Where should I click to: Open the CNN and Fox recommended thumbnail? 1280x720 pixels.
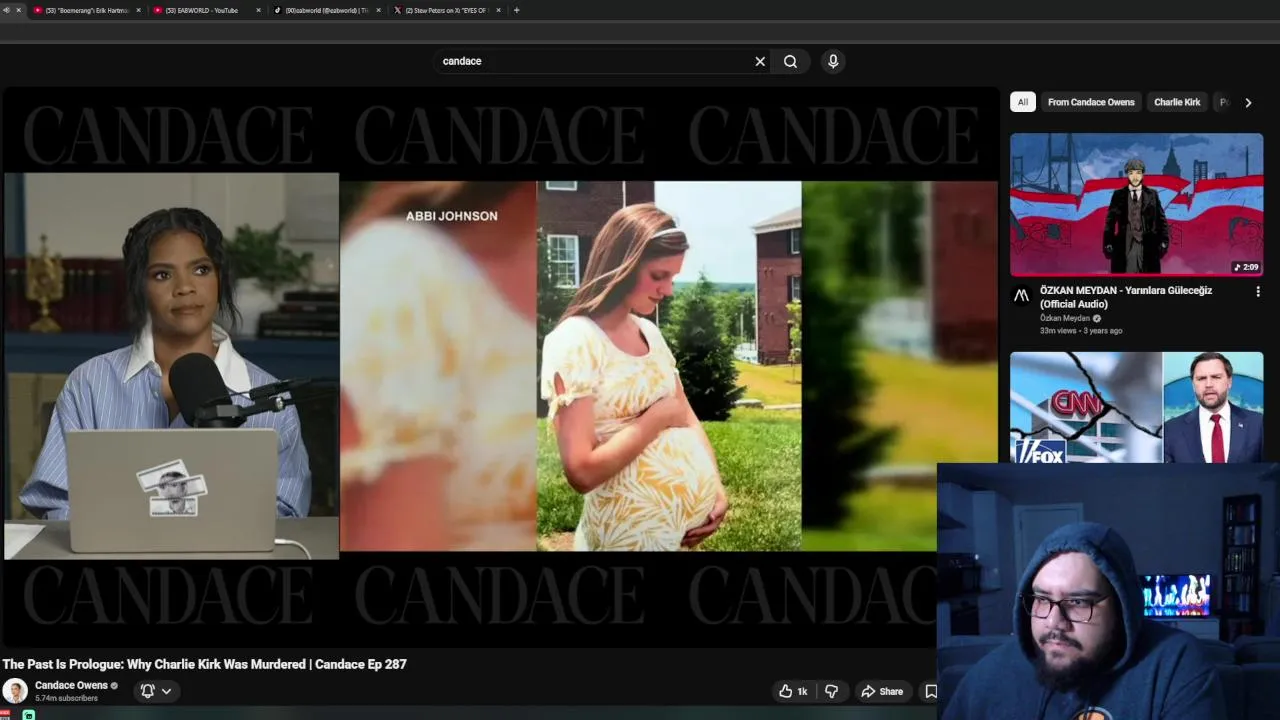(x=1136, y=407)
